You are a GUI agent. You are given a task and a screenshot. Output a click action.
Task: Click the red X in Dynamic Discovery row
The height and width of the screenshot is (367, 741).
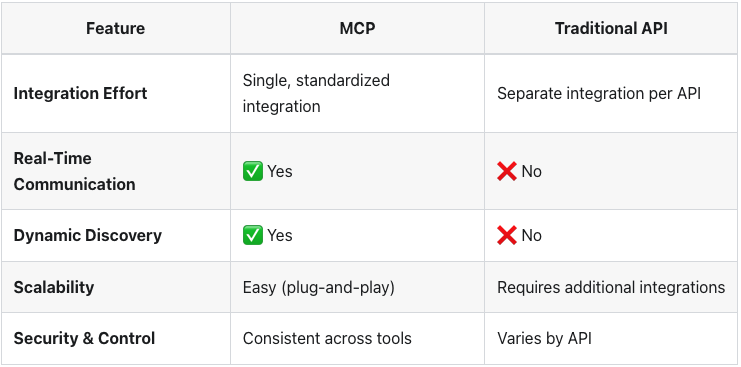coord(507,235)
